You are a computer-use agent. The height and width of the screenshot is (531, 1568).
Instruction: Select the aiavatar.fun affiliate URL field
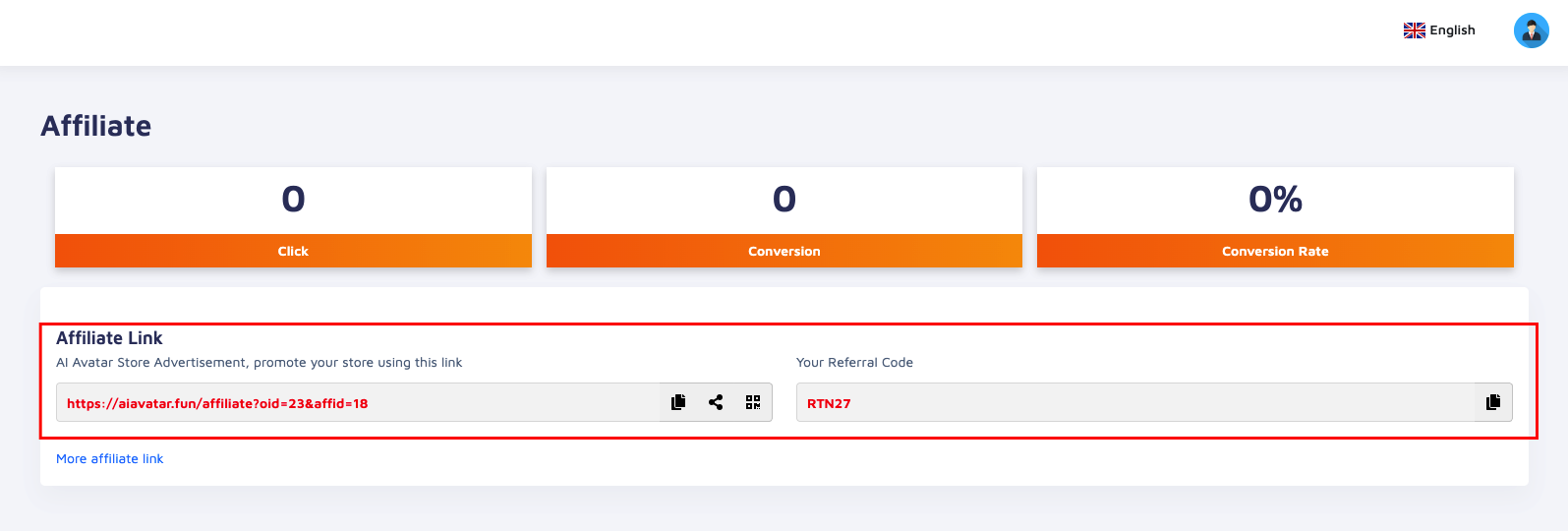[x=358, y=402]
